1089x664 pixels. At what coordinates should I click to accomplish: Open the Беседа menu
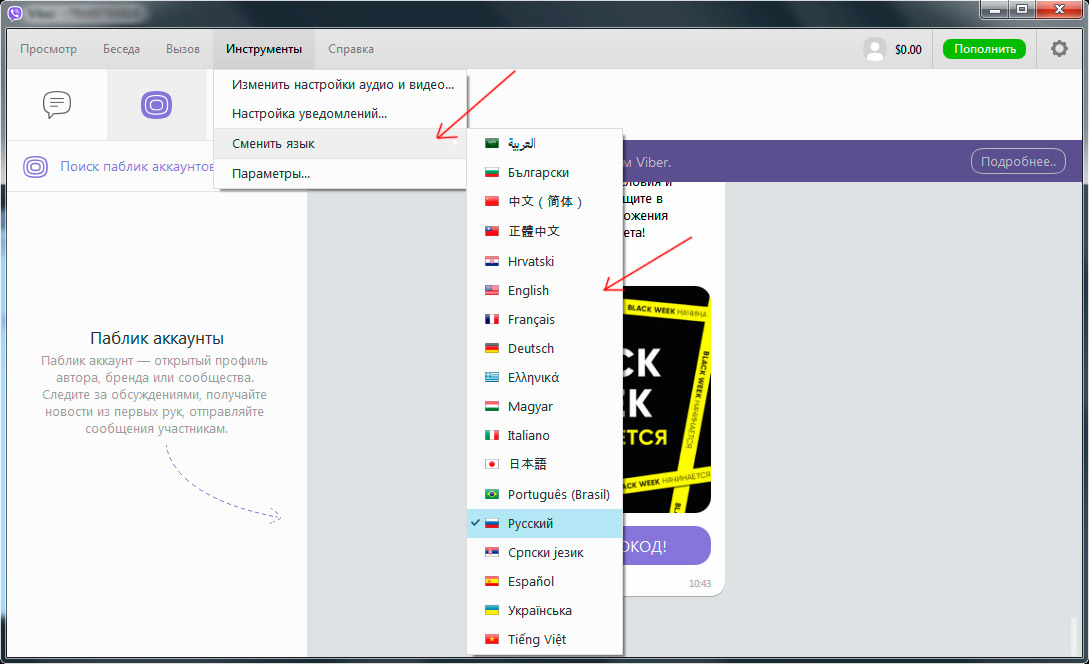122,49
